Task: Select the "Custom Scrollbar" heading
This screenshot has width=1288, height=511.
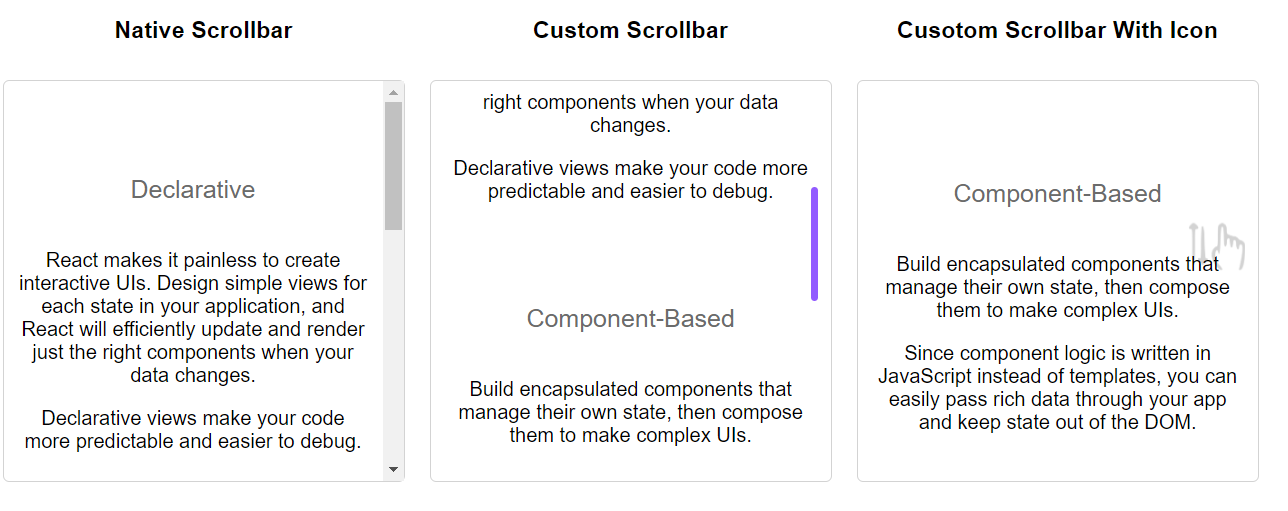Action: [x=630, y=30]
